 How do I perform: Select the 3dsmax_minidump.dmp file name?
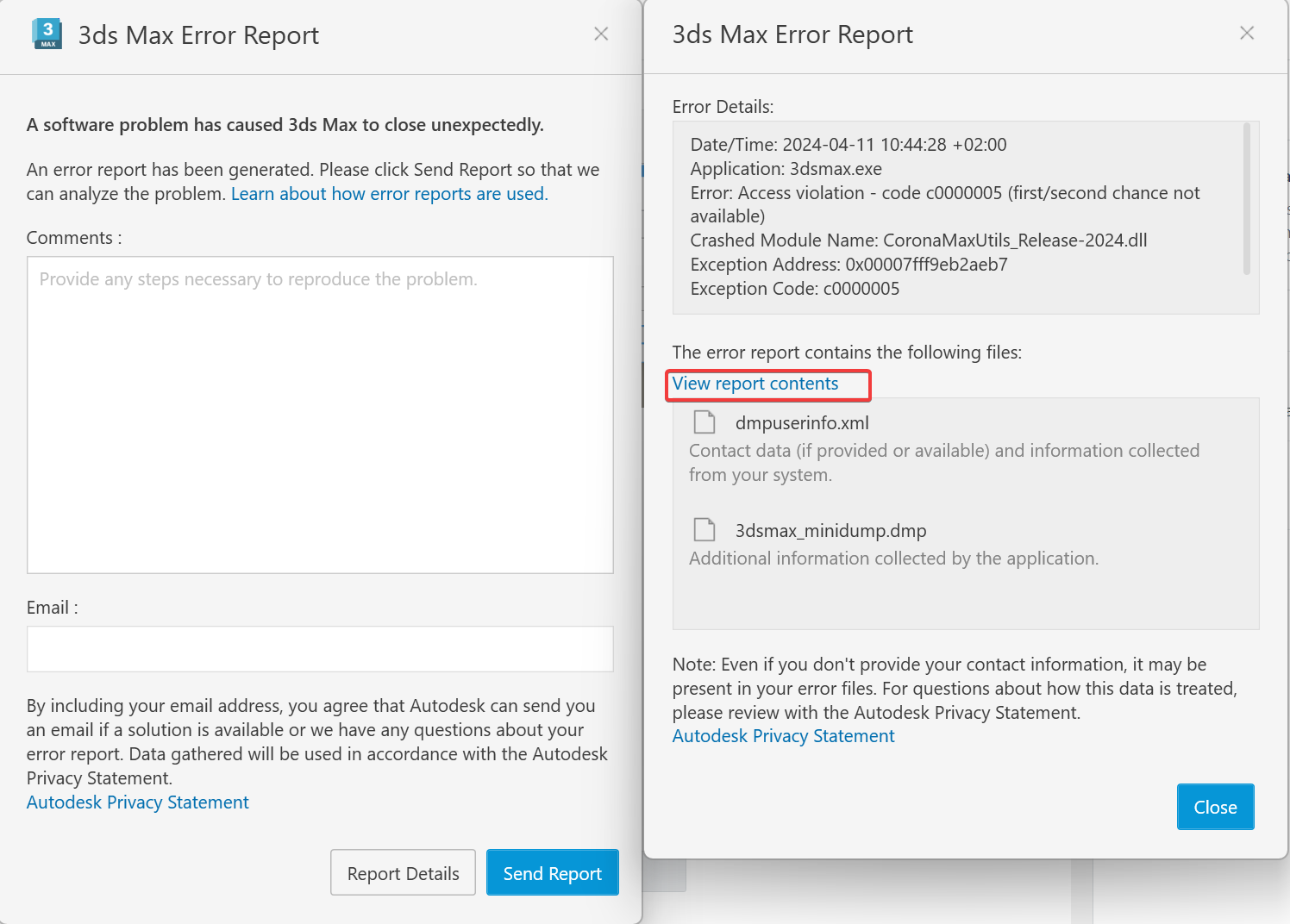tap(830, 531)
